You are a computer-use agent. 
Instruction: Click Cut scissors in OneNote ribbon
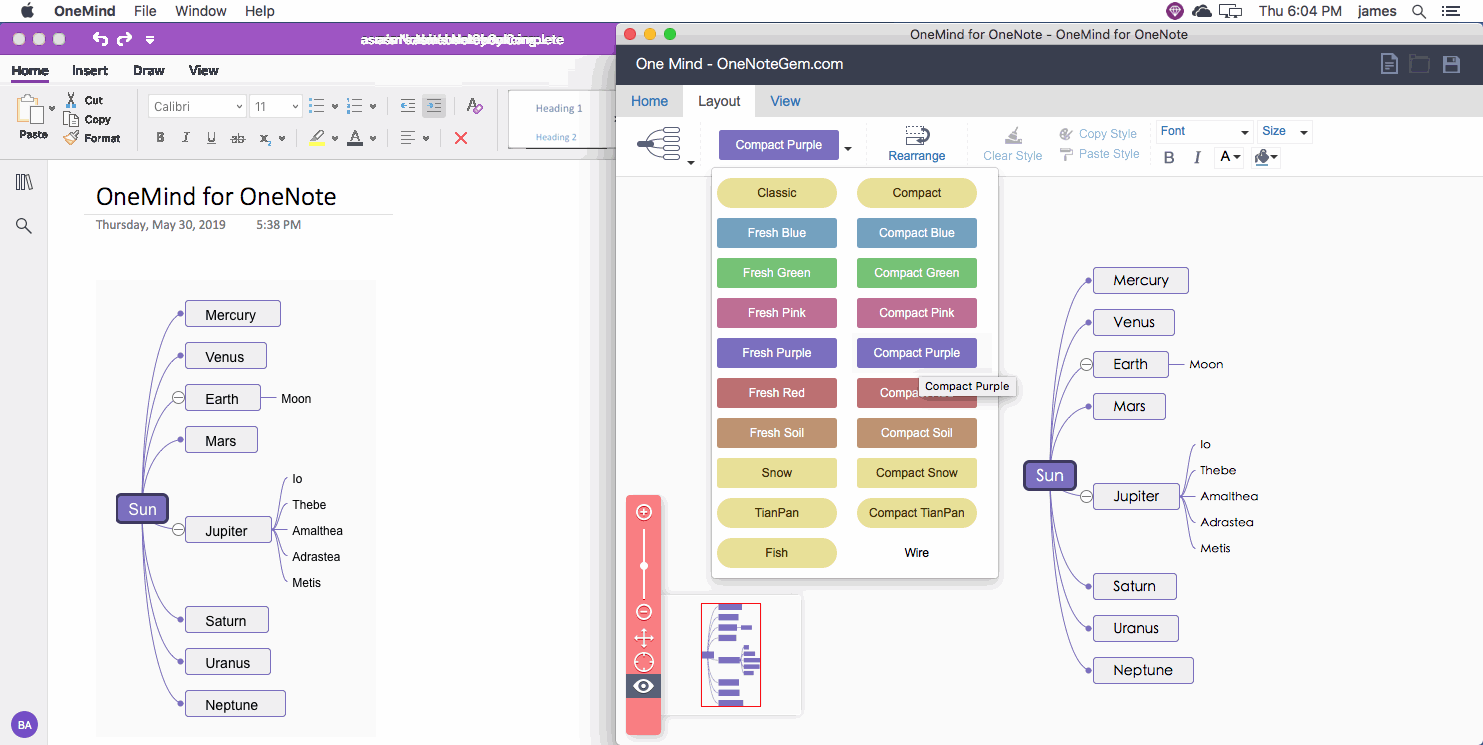pos(71,100)
